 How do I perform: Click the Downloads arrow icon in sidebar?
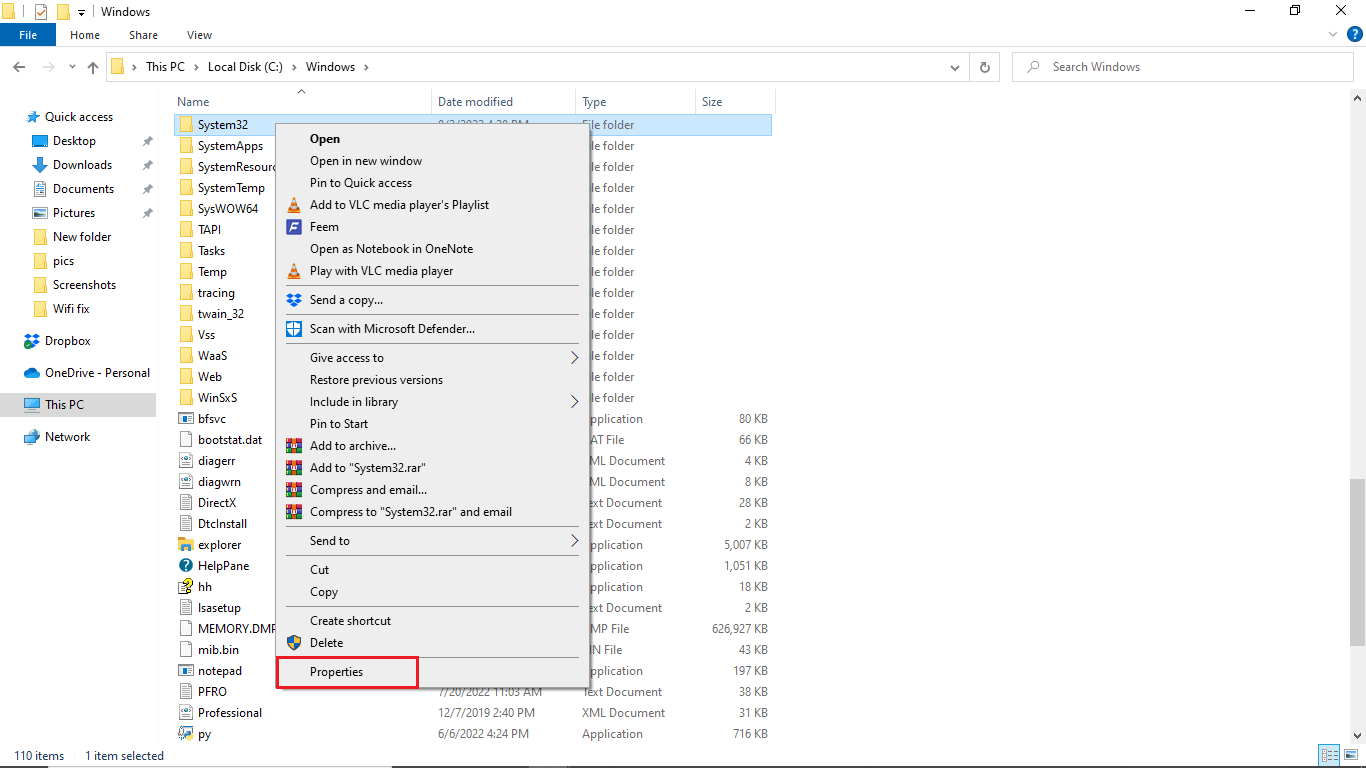40,165
